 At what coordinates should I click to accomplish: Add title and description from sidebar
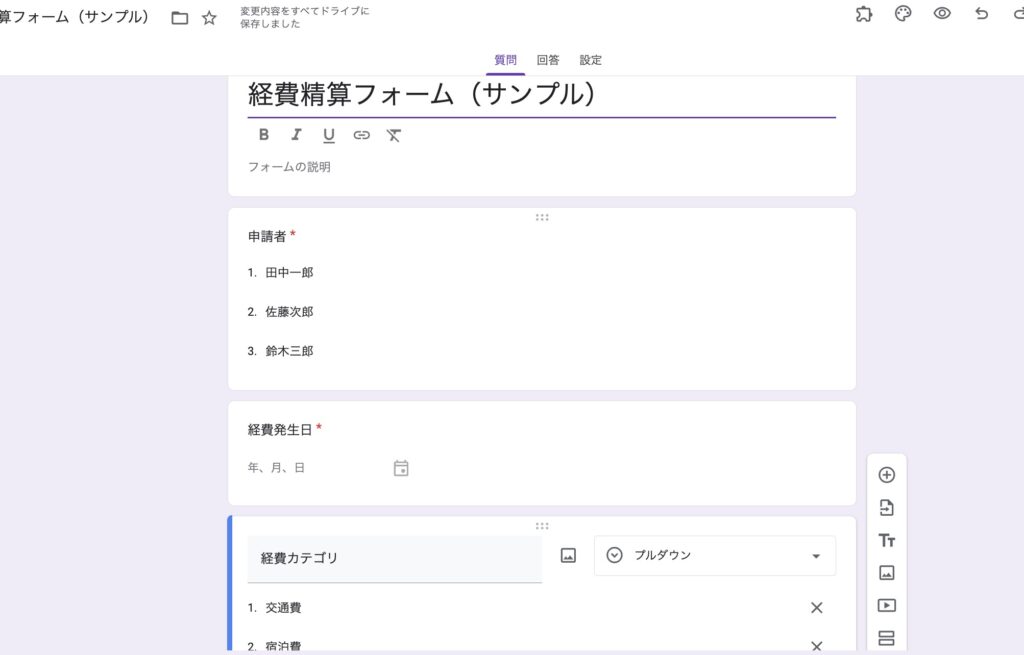pos(886,541)
